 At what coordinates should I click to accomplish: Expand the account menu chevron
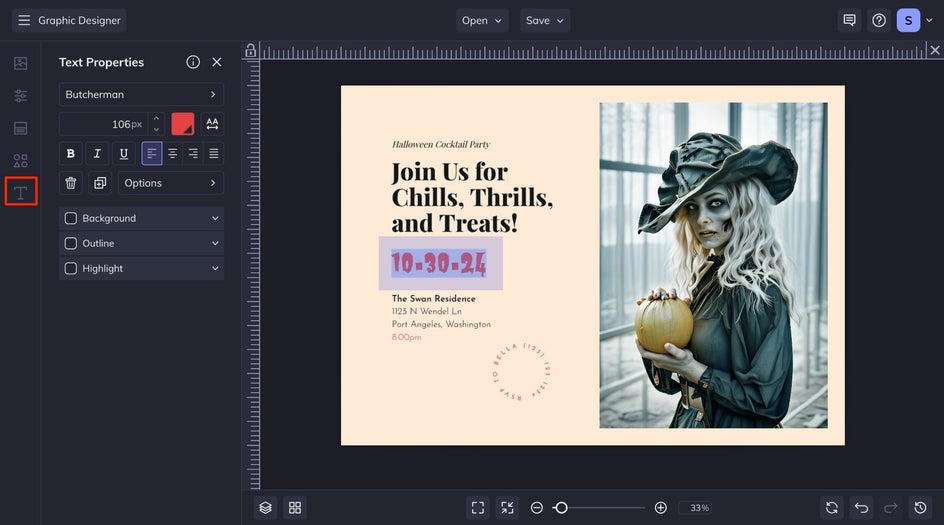(x=929, y=20)
